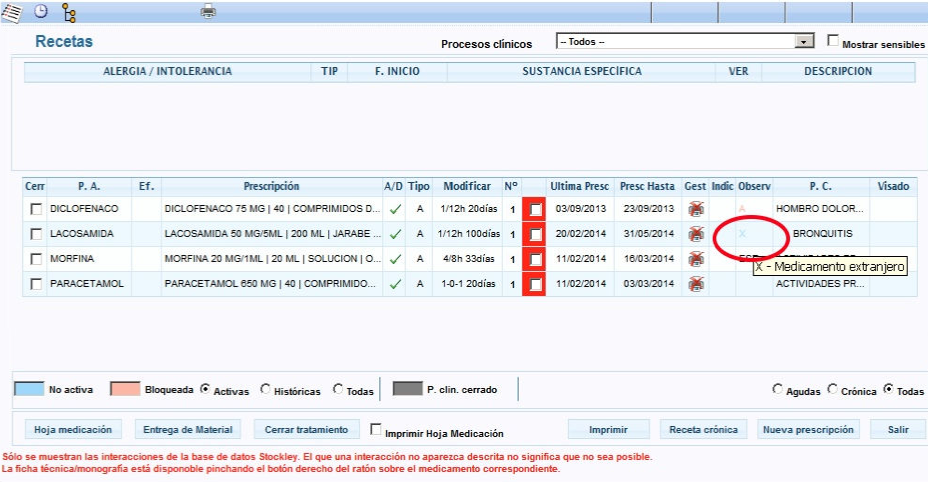Select the Históricas radio button
Viewport: 928px width, 482px height.
(x=266, y=389)
